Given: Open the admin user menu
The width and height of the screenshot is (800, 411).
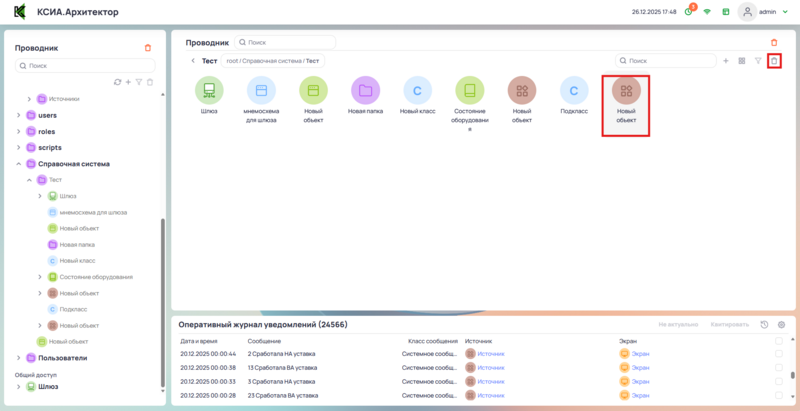Looking at the screenshot, I should pyautogui.click(x=759, y=12).
